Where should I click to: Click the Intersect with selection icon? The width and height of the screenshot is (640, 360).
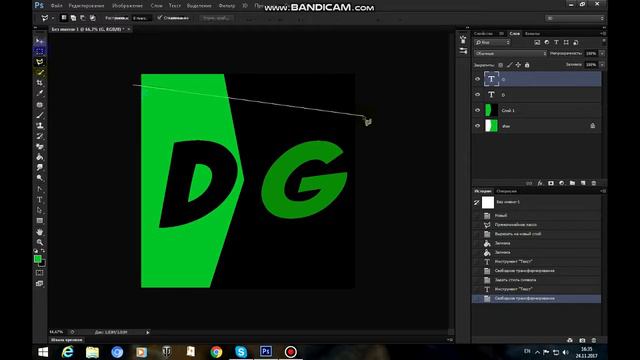[x=93, y=18]
